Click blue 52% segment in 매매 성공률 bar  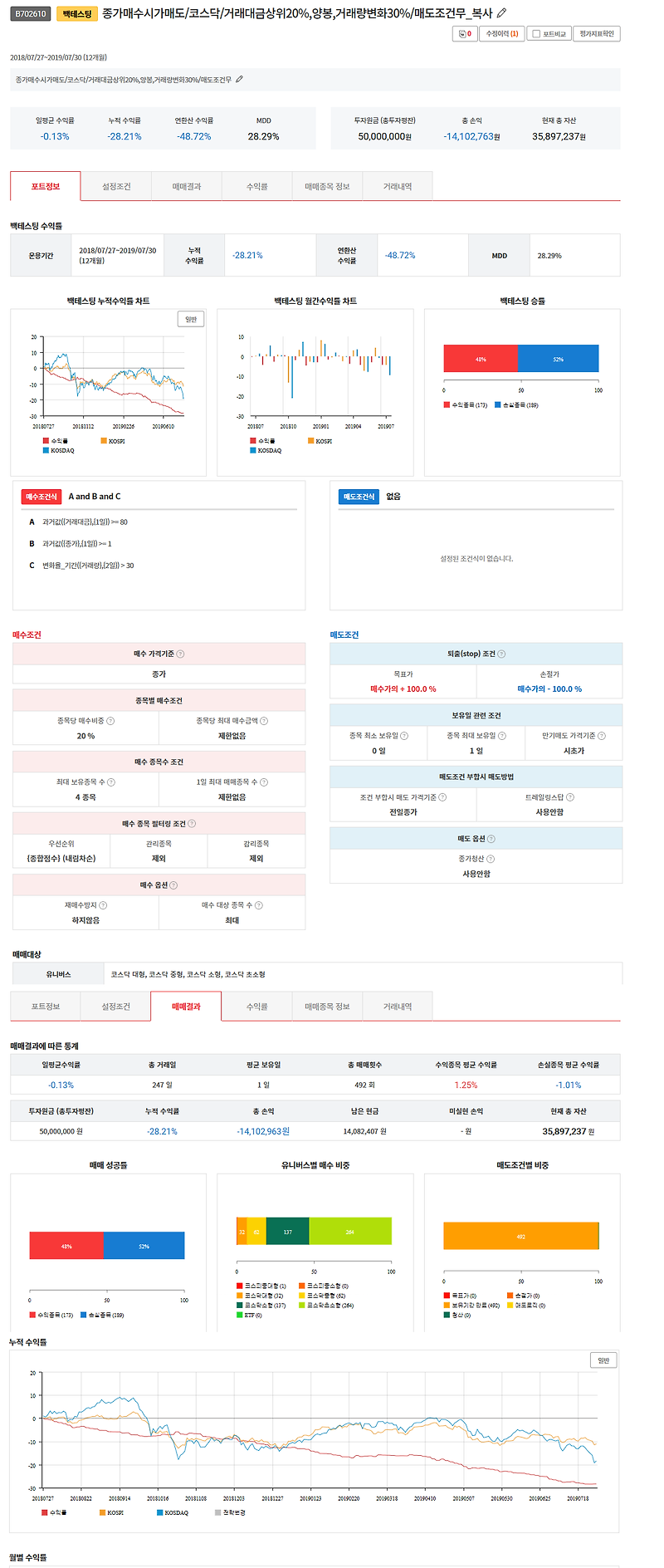point(144,1246)
